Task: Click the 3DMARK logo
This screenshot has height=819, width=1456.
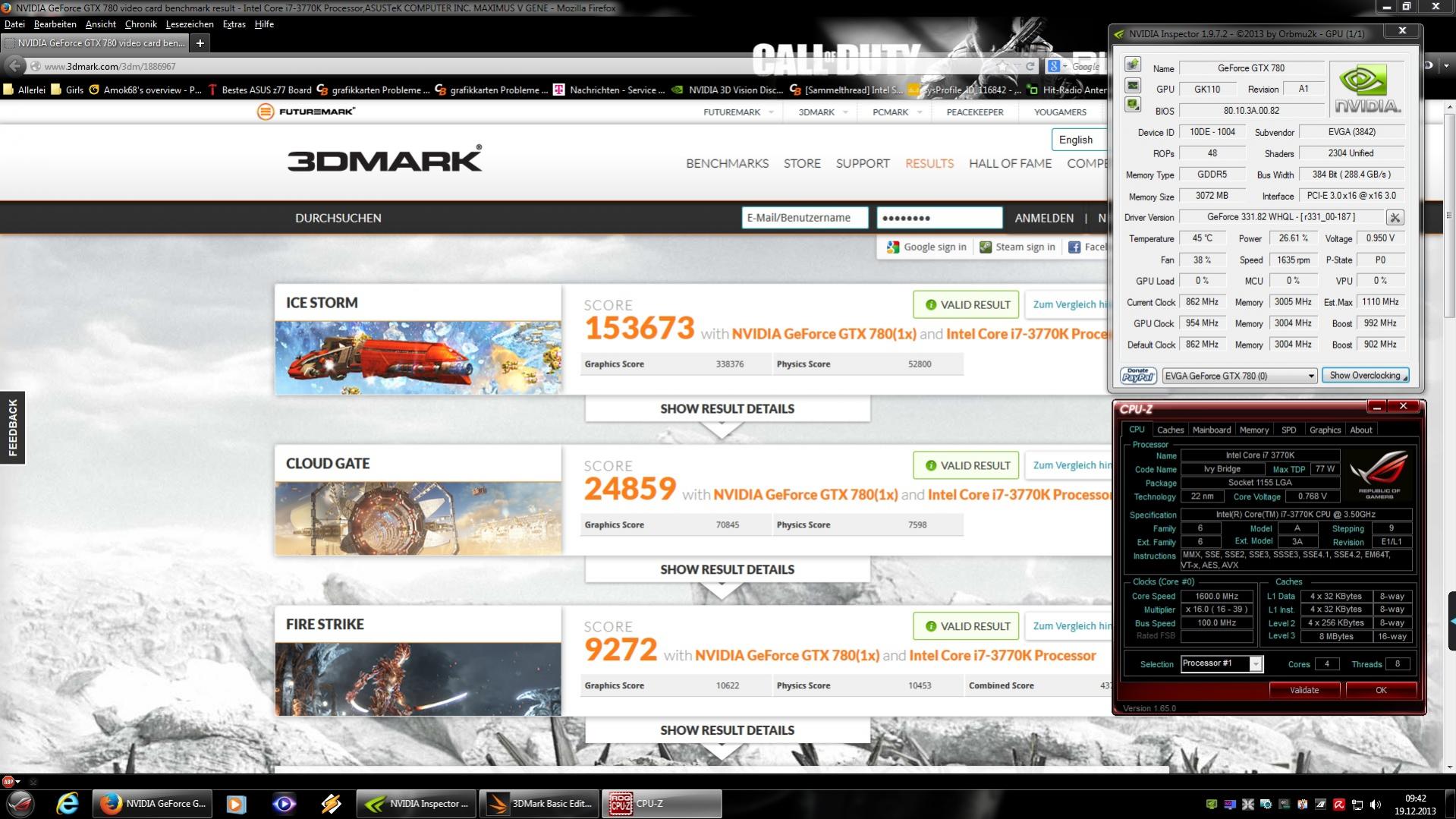Action: pos(385,159)
